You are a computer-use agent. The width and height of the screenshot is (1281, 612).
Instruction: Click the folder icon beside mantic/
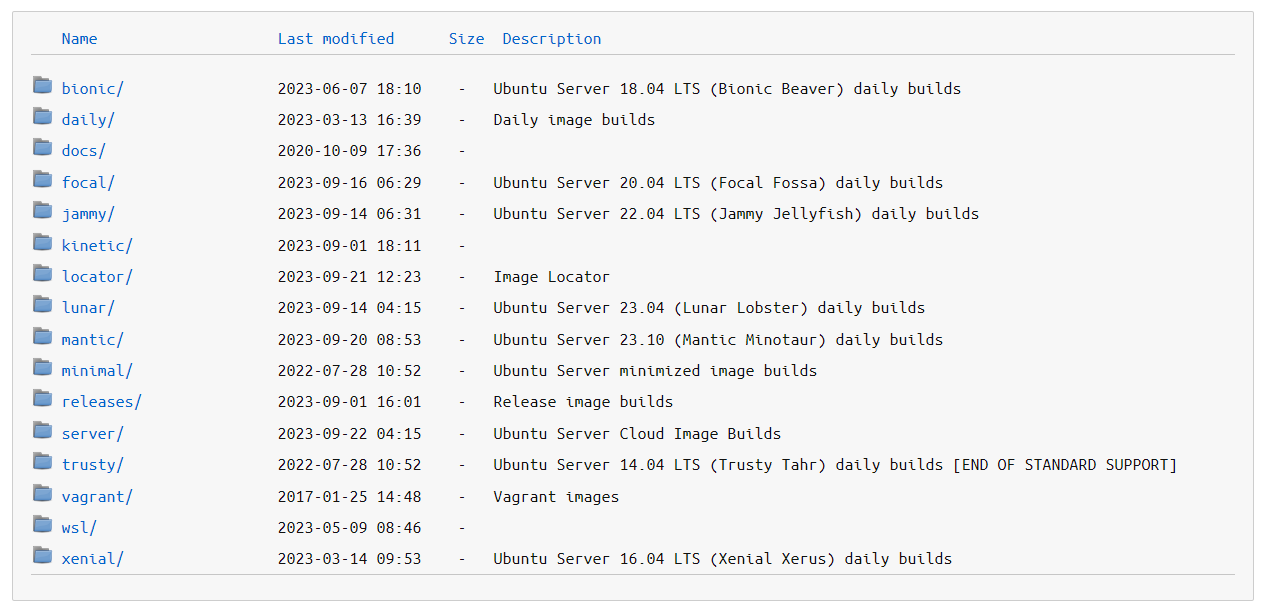click(x=42, y=336)
